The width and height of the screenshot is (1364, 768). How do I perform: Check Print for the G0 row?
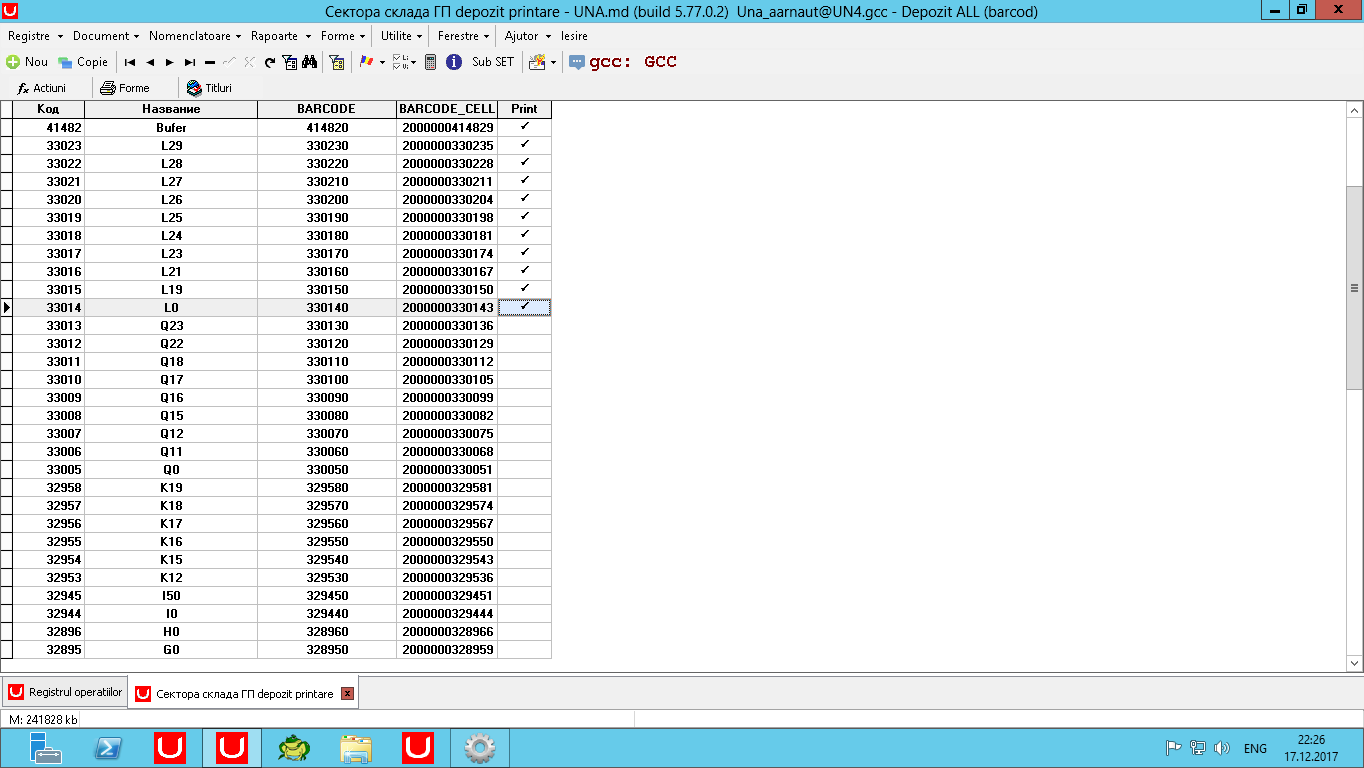click(x=524, y=649)
